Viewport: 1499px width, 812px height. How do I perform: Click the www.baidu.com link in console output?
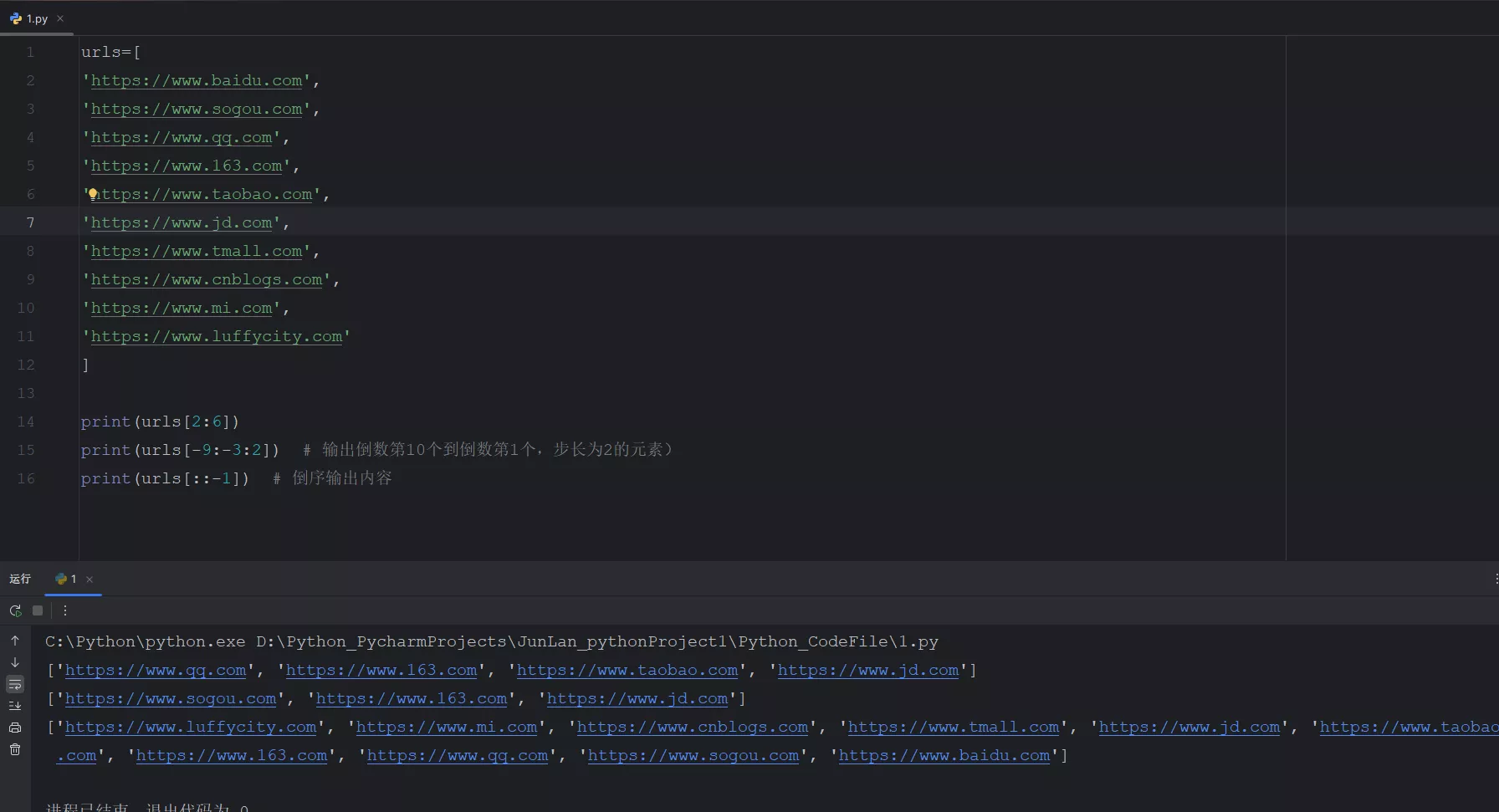tap(944, 756)
